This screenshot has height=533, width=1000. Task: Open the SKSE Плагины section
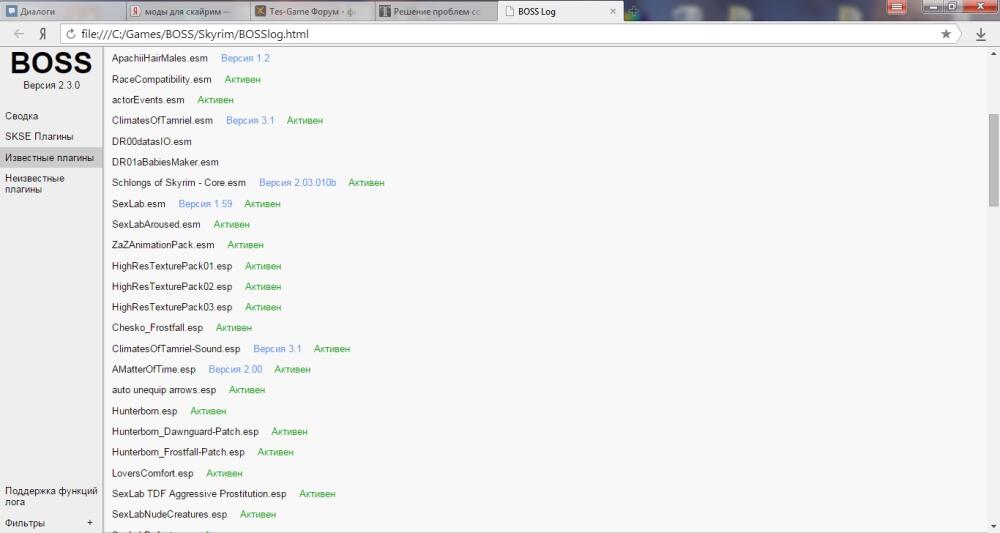click(x=39, y=136)
